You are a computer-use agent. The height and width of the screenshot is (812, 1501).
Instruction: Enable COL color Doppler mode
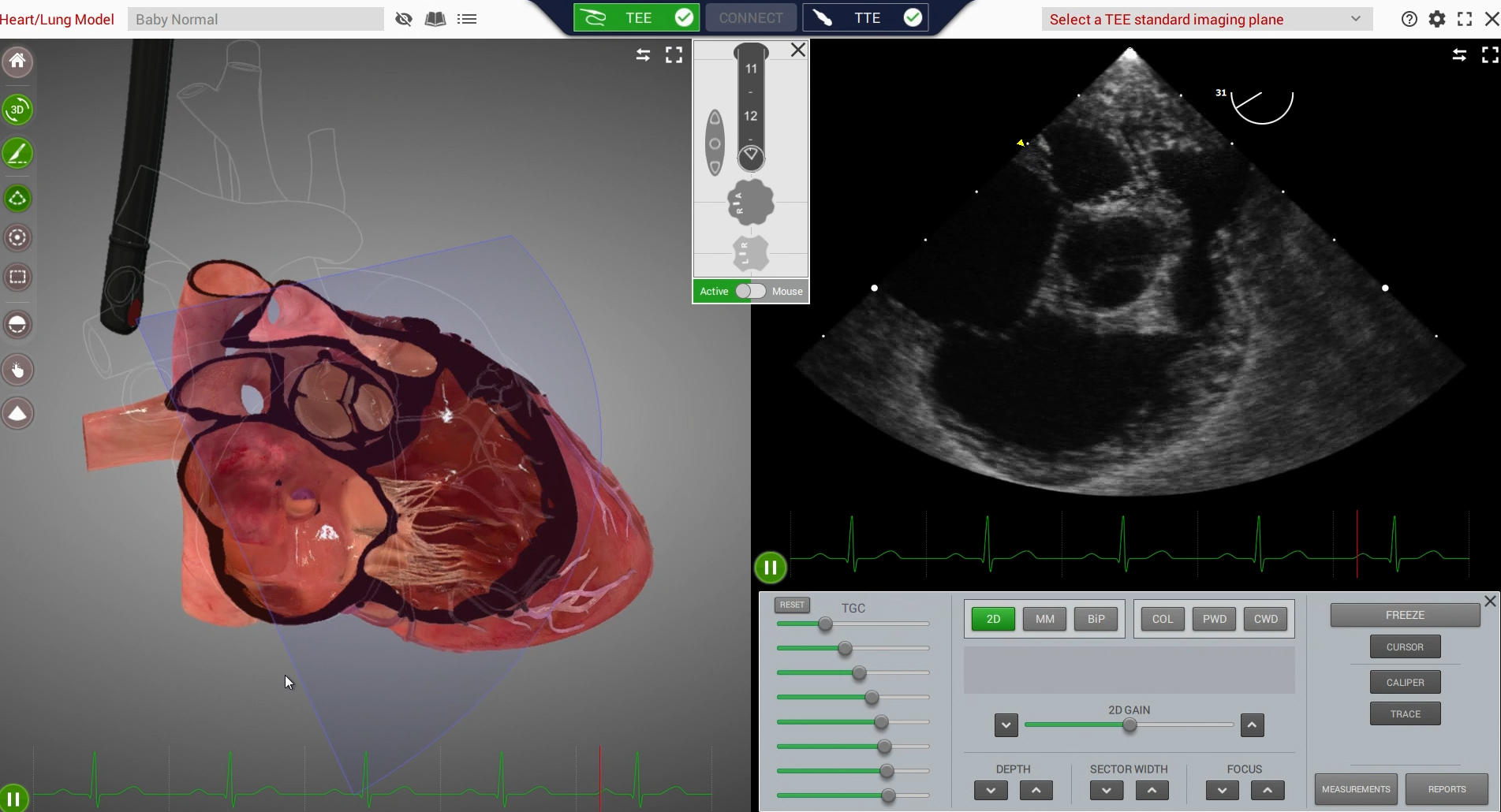coord(1163,619)
